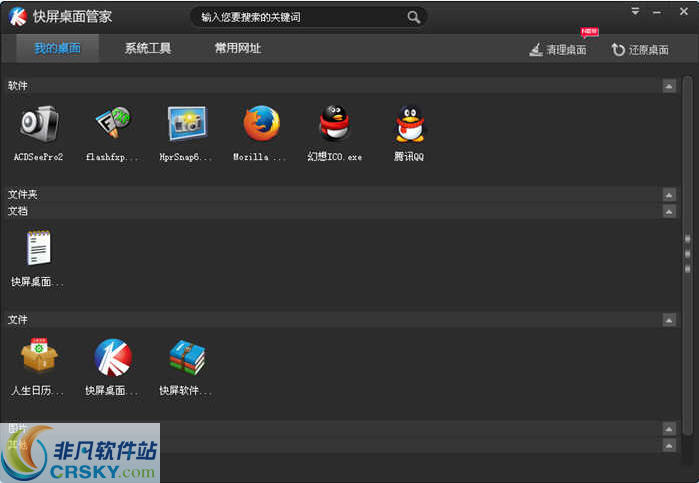Click the 文件 section header text

18,319
